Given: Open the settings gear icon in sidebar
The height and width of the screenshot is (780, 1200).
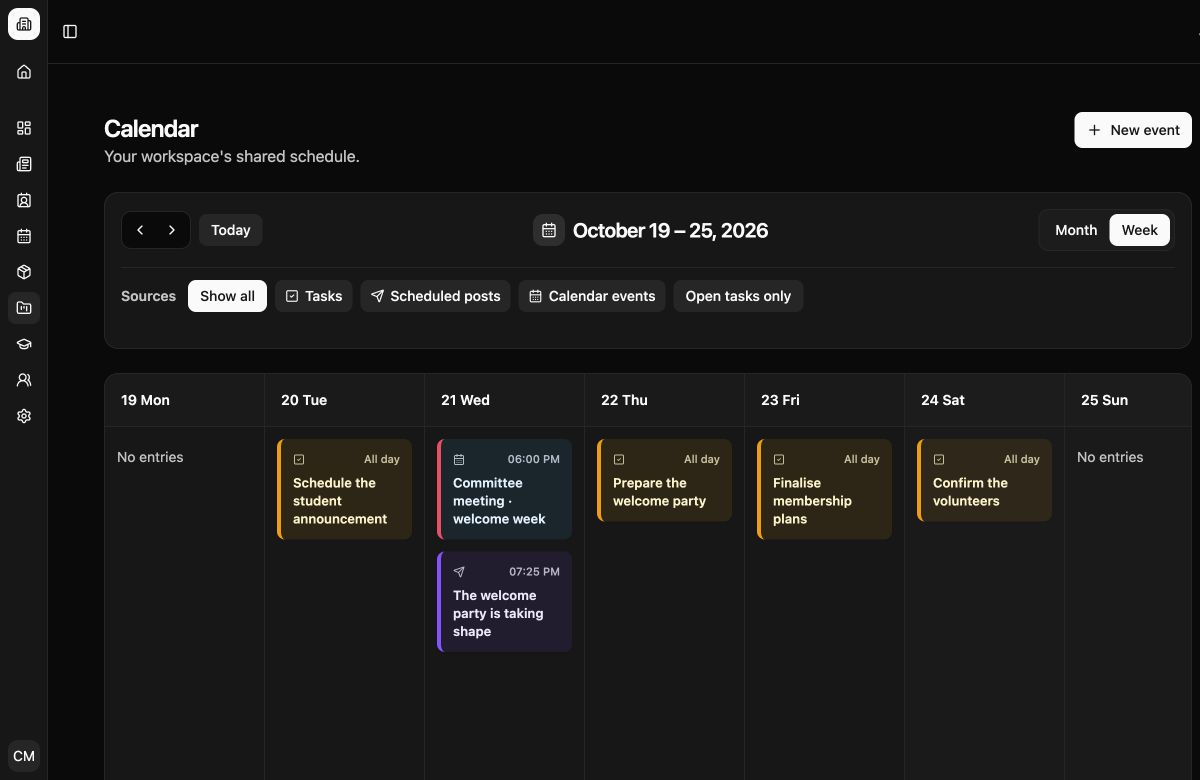Looking at the screenshot, I should tap(24, 416).
